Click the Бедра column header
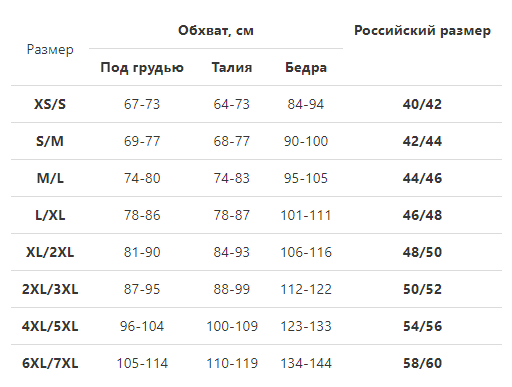Image resolution: width=512 pixels, height=387 pixels. click(306, 68)
